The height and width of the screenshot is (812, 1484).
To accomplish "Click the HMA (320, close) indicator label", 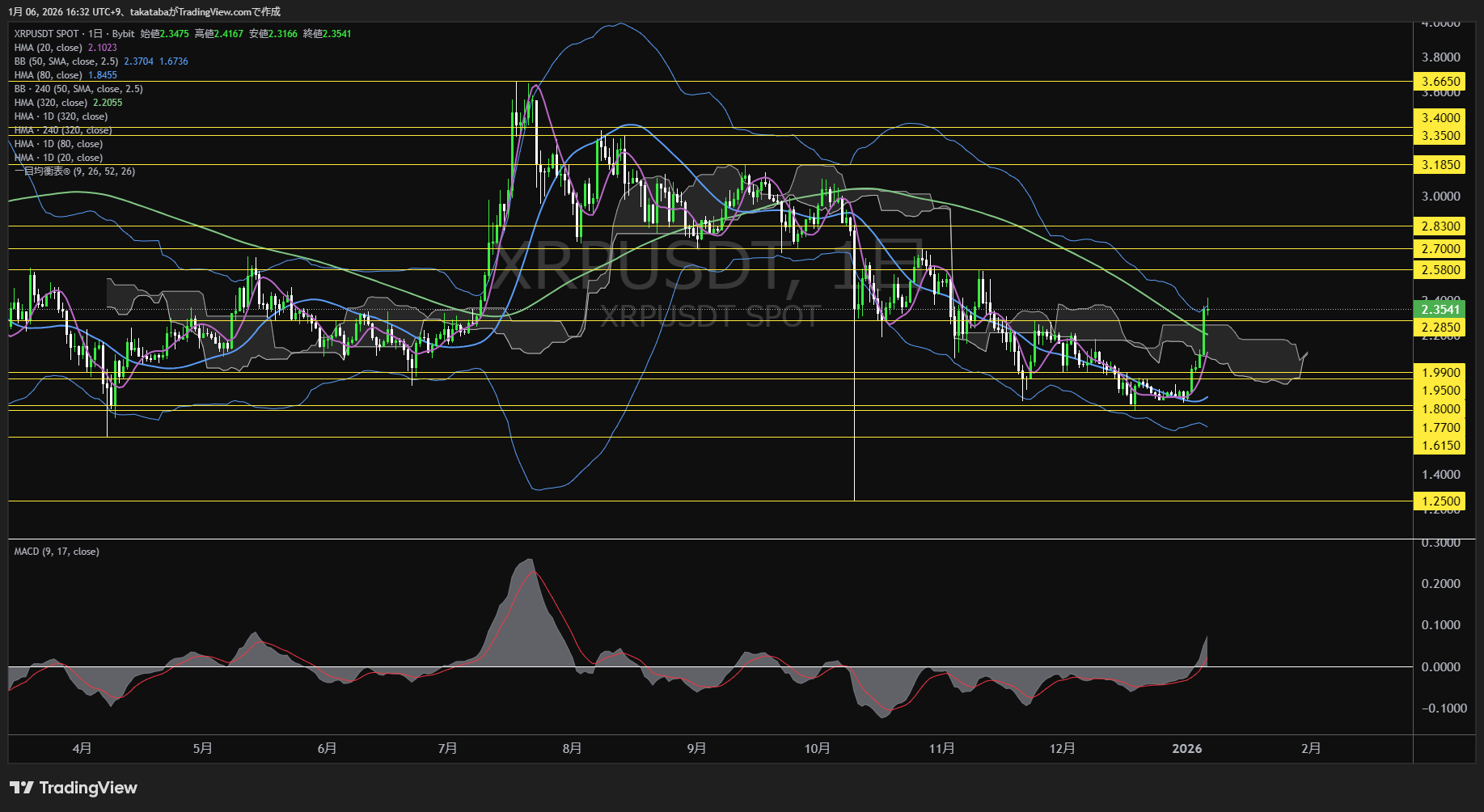I will [50, 103].
